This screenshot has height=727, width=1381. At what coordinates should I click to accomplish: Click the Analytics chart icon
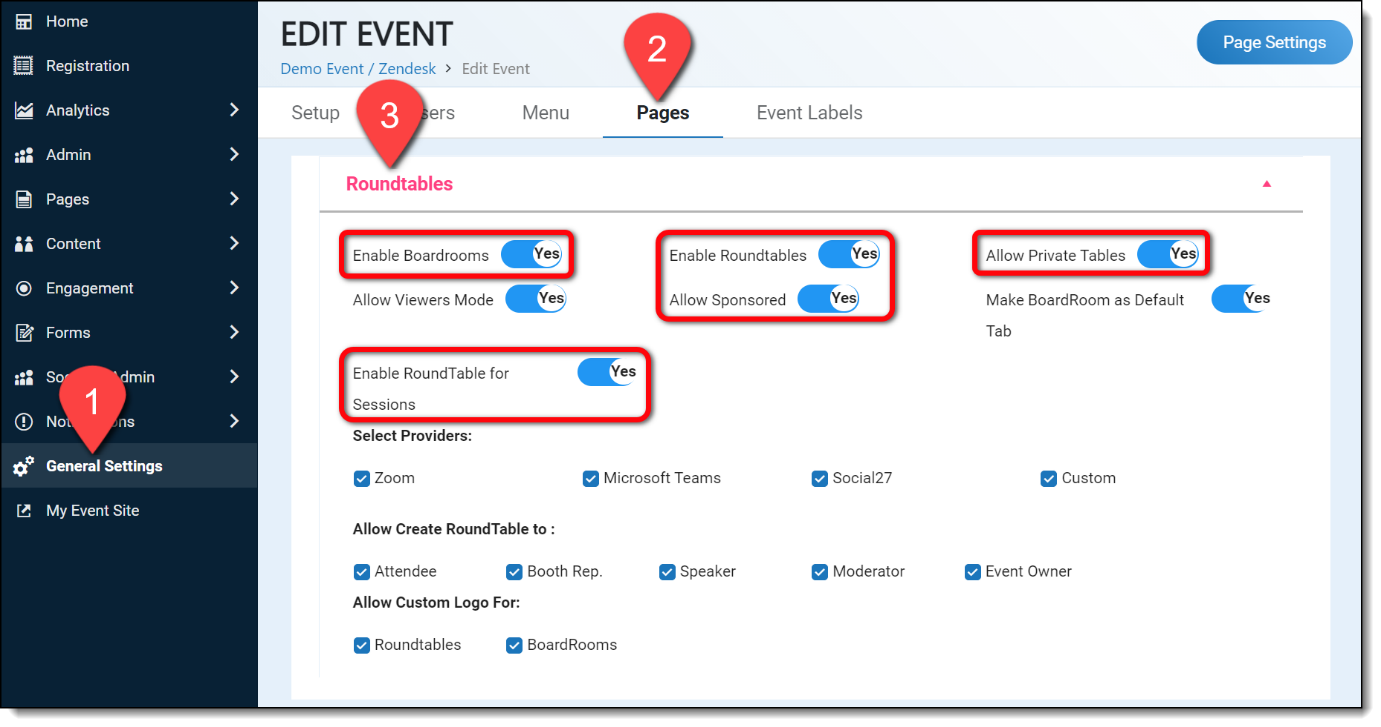tap(24, 111)
